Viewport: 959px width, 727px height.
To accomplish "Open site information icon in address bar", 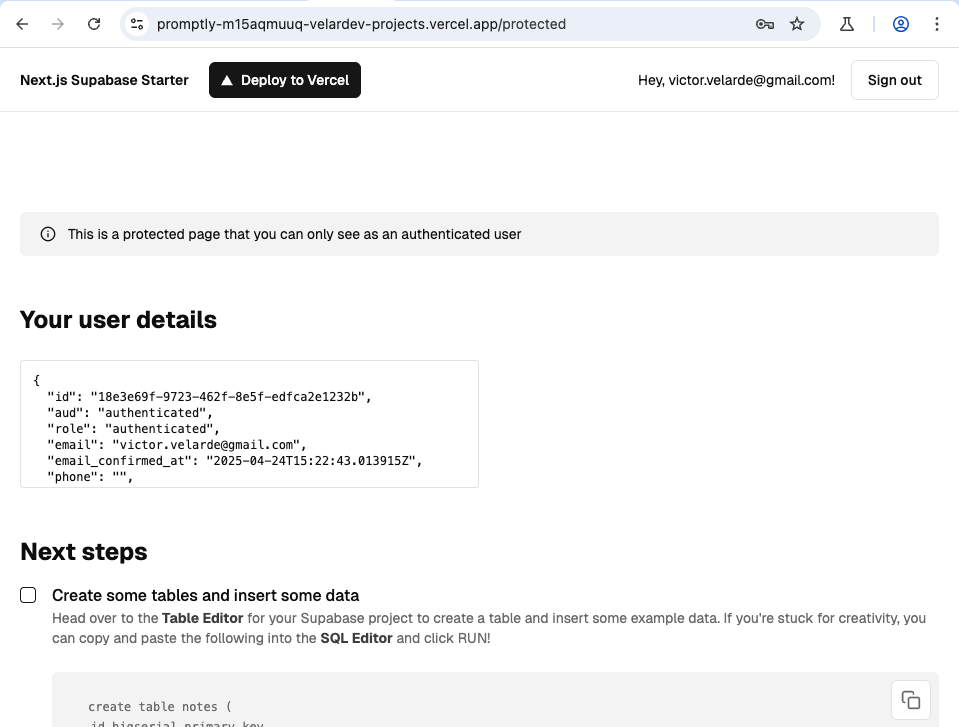I will click(x=137, y=24).
